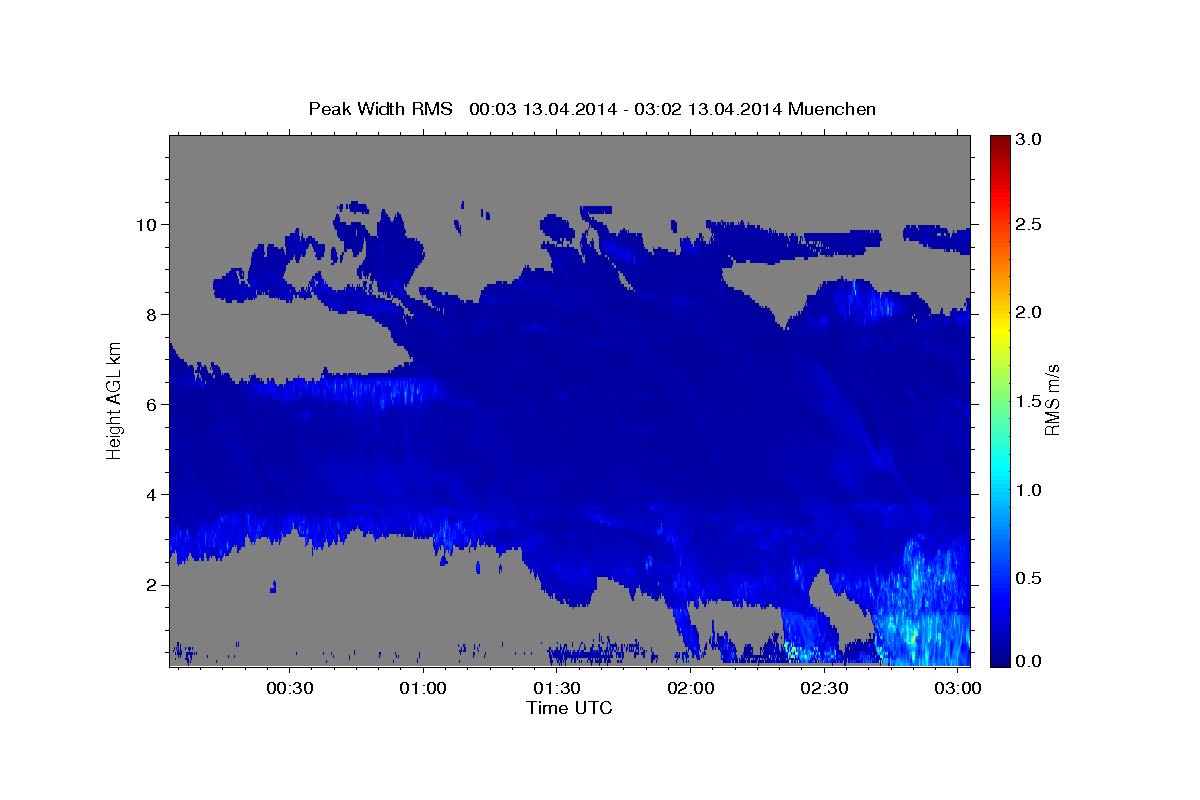
Task: Click the 'Muenchen' station name in title
Action: 832,109
